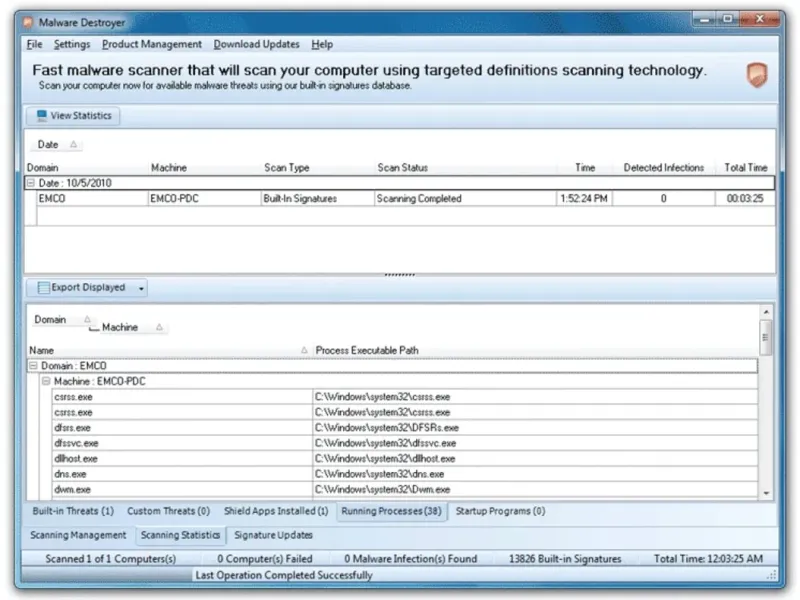Click the View Statistics button
Image resolution: width=800 pixels, height=600 pixels.
point(73,116)
